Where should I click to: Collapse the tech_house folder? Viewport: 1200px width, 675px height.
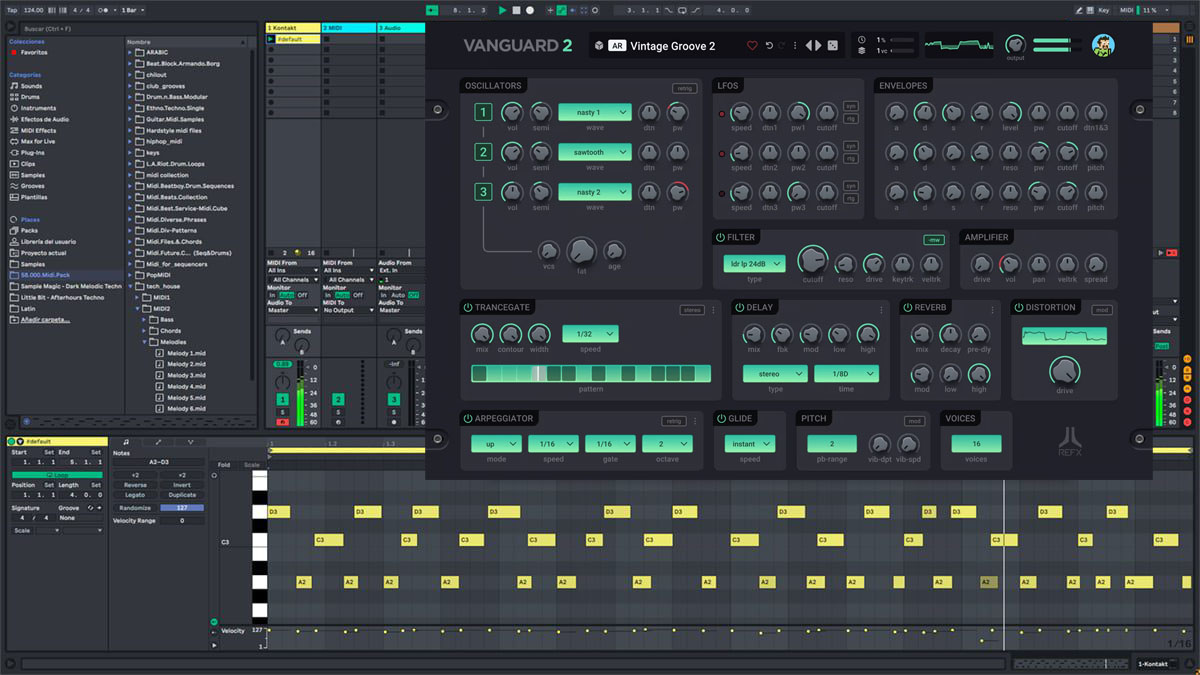[x=131, y=286]
